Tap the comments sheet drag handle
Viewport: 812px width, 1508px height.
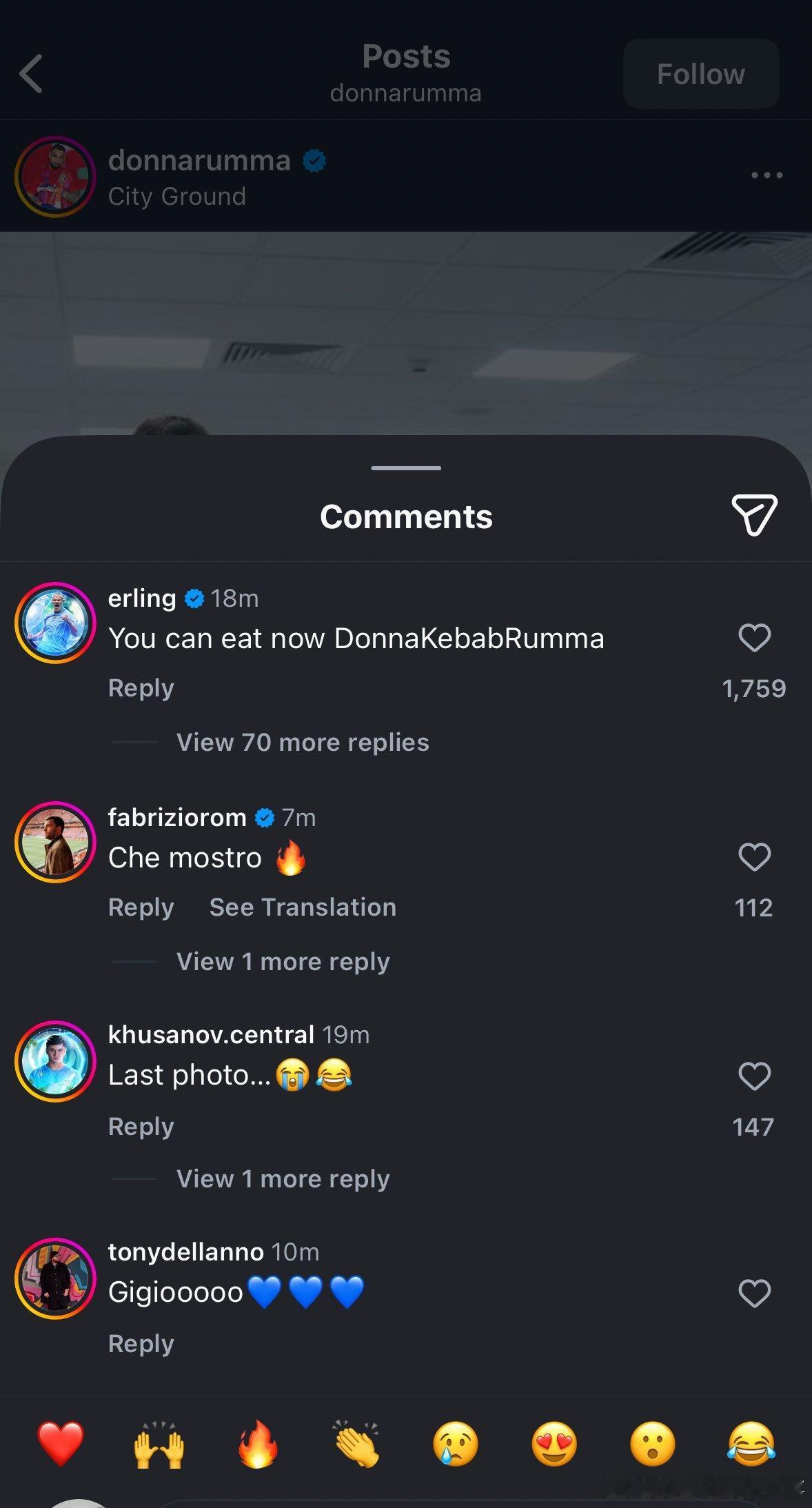405,468
